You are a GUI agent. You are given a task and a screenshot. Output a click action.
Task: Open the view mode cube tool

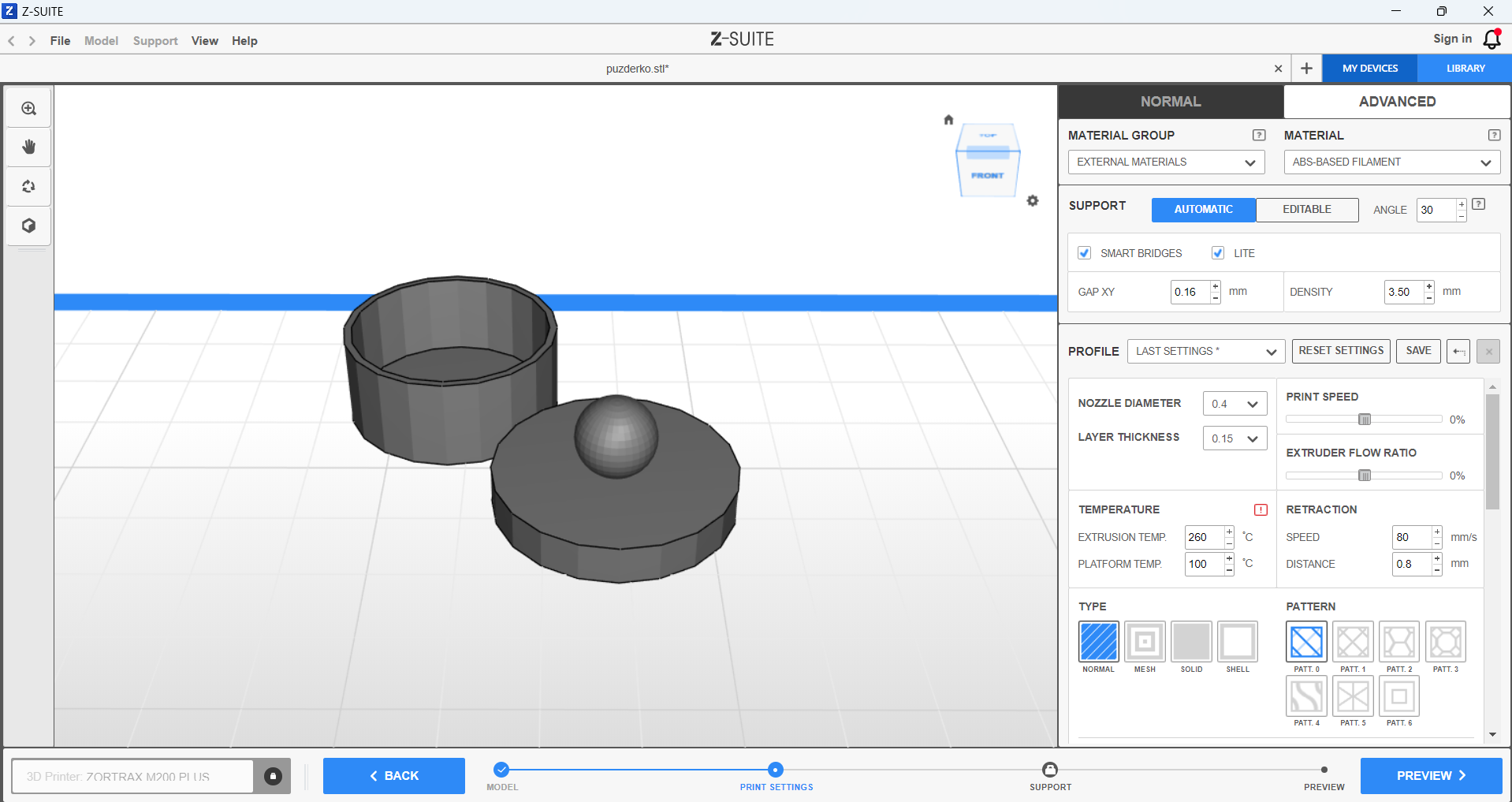pyautogui.click(x=29, y=226)
